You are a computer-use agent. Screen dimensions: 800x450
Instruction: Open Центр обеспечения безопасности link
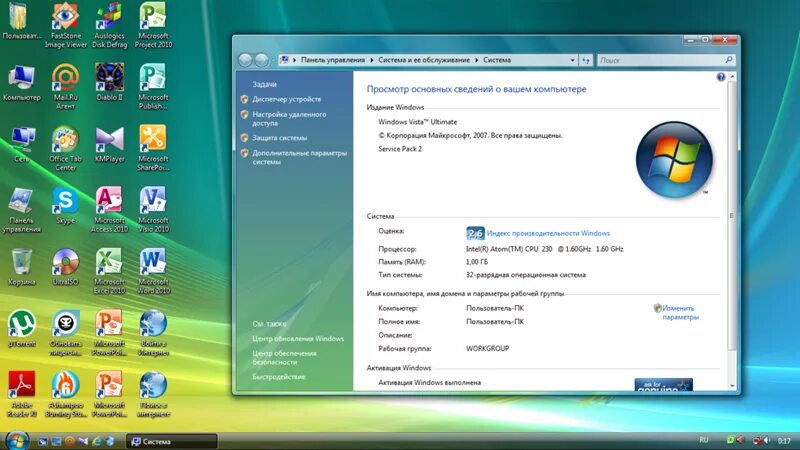[284, 357]
